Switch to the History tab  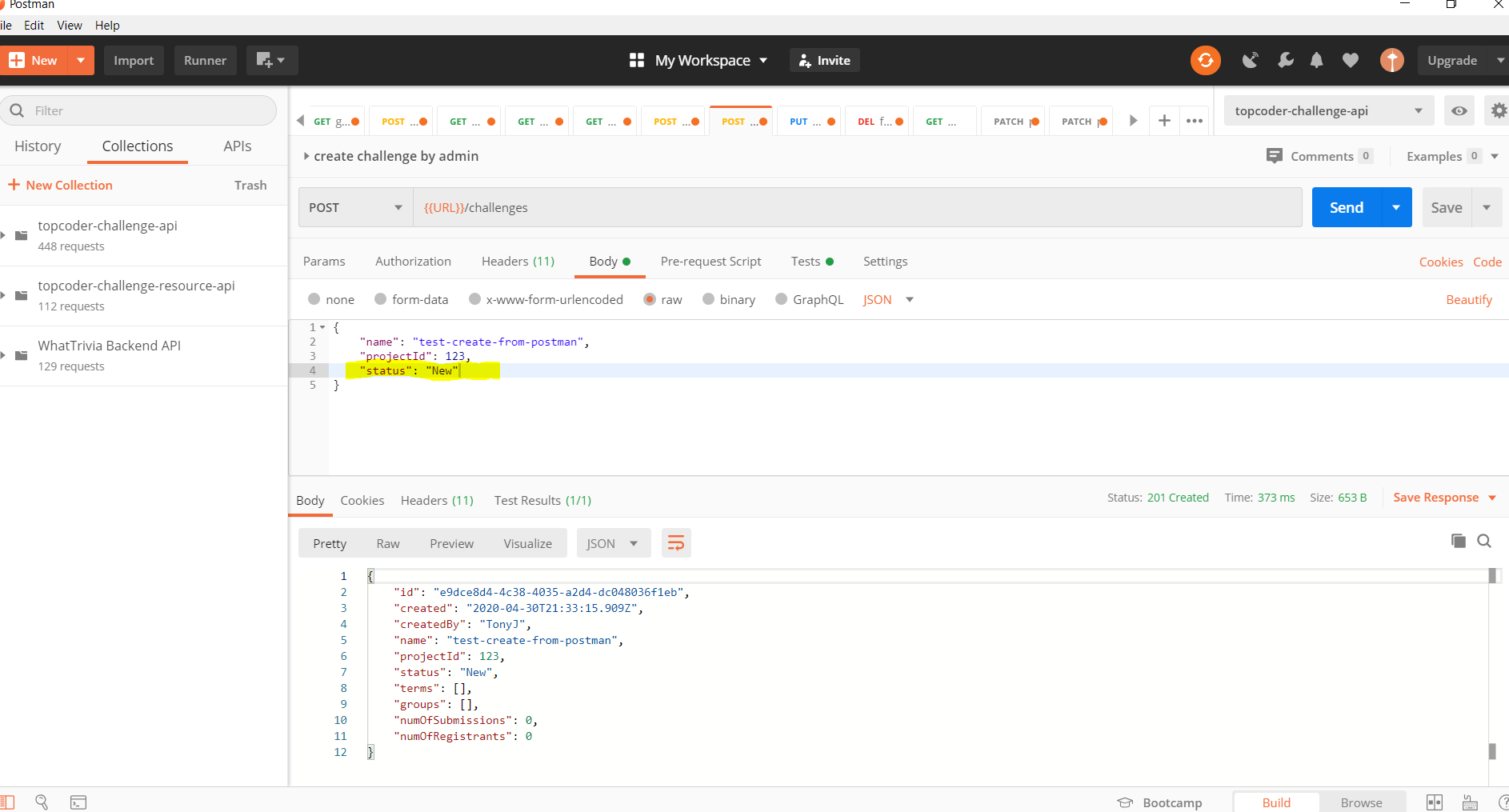tap(38, 146)
